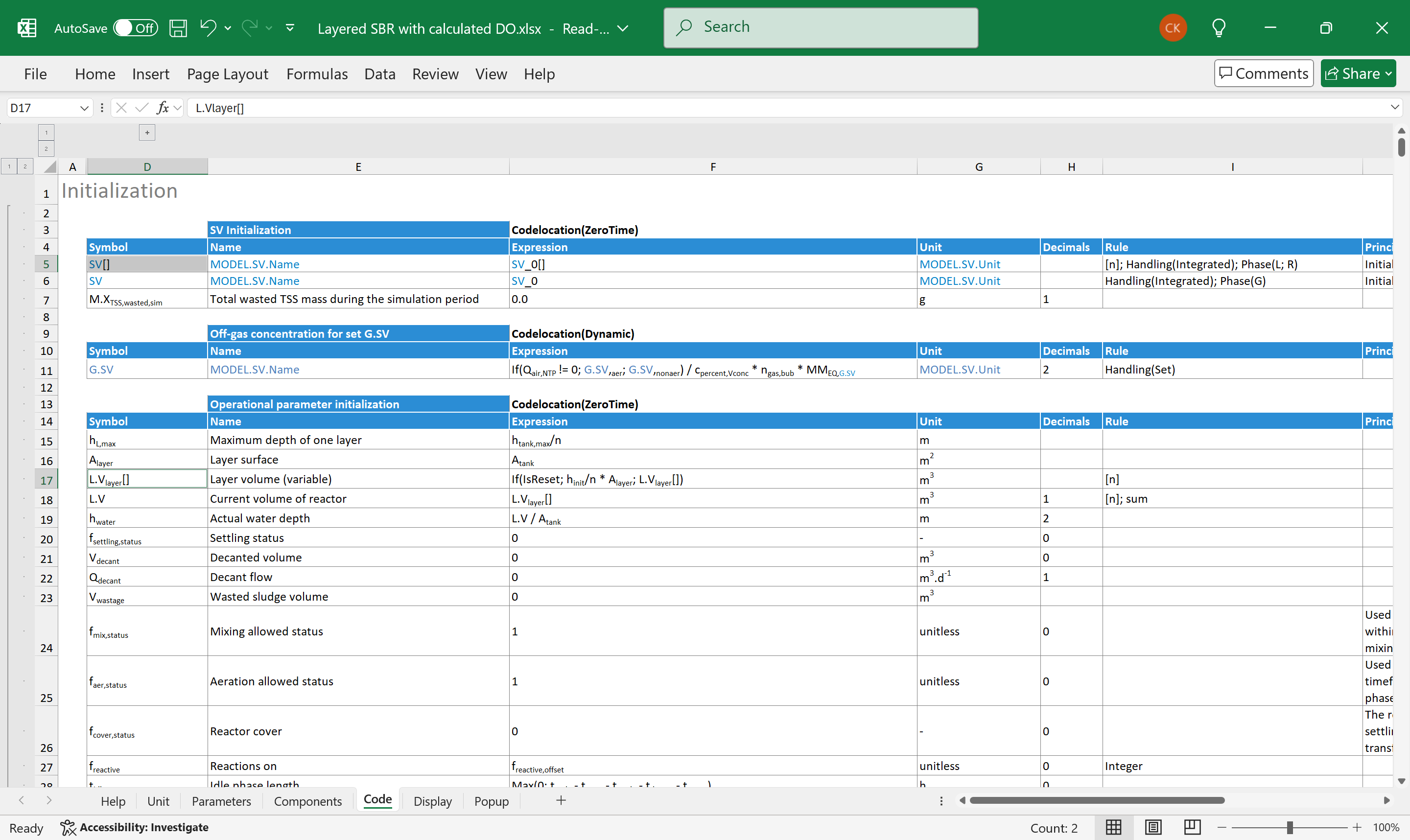Open the View ribbon tab
Screen dimensions: 1410x840
pyautogui.click(x=491, y=73)
